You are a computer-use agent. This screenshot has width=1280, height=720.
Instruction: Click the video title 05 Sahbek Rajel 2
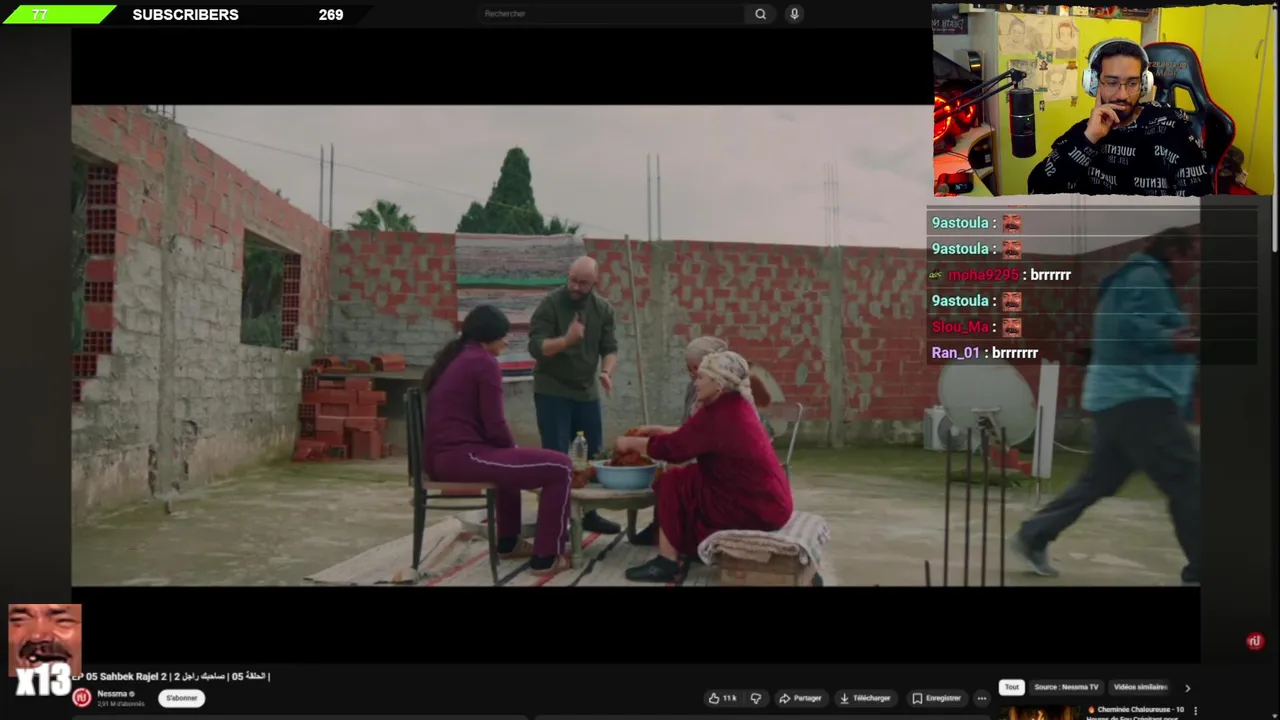[170, 677]
